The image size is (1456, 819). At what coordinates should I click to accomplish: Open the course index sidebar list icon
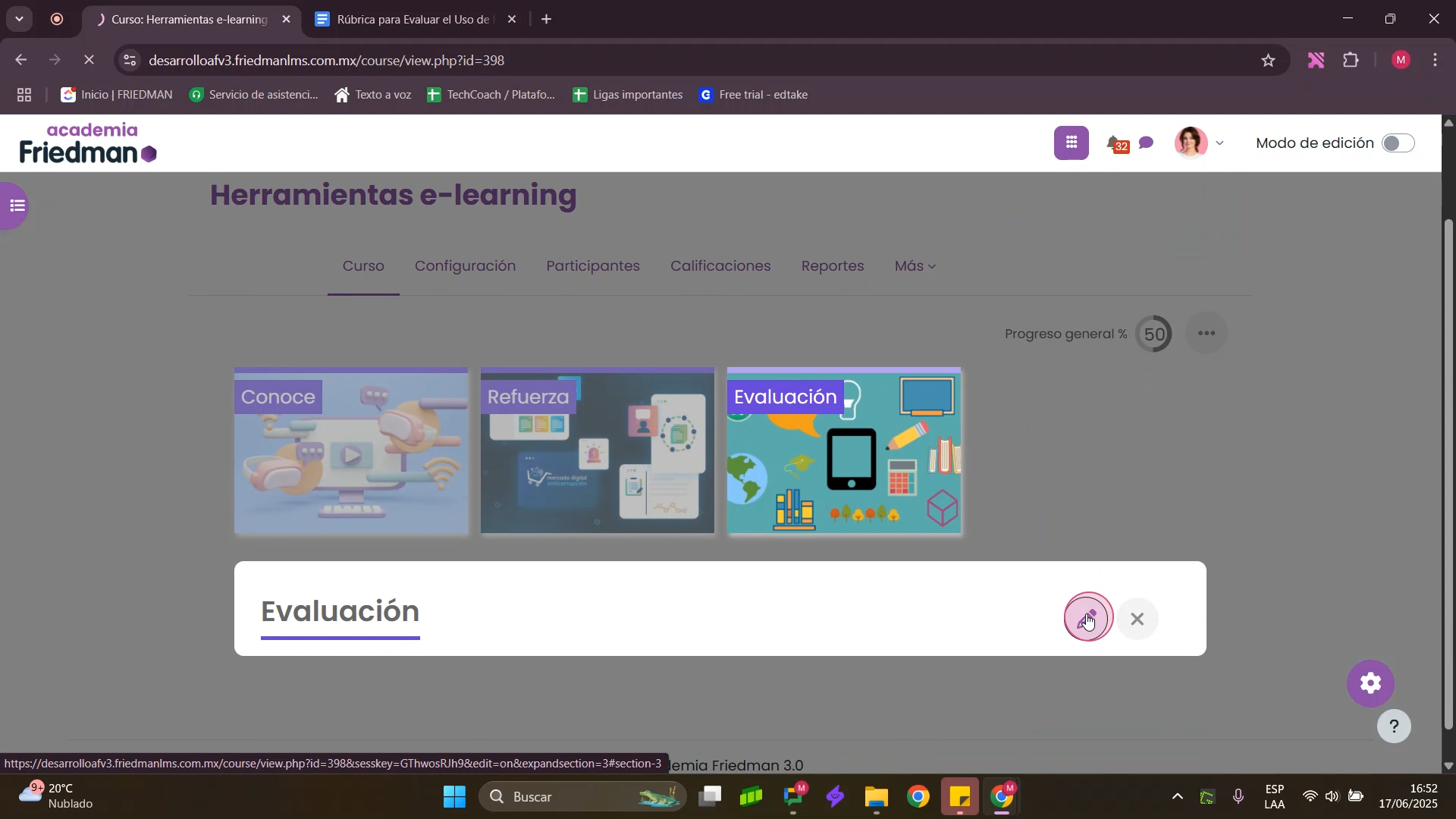(x=17, y=206)
